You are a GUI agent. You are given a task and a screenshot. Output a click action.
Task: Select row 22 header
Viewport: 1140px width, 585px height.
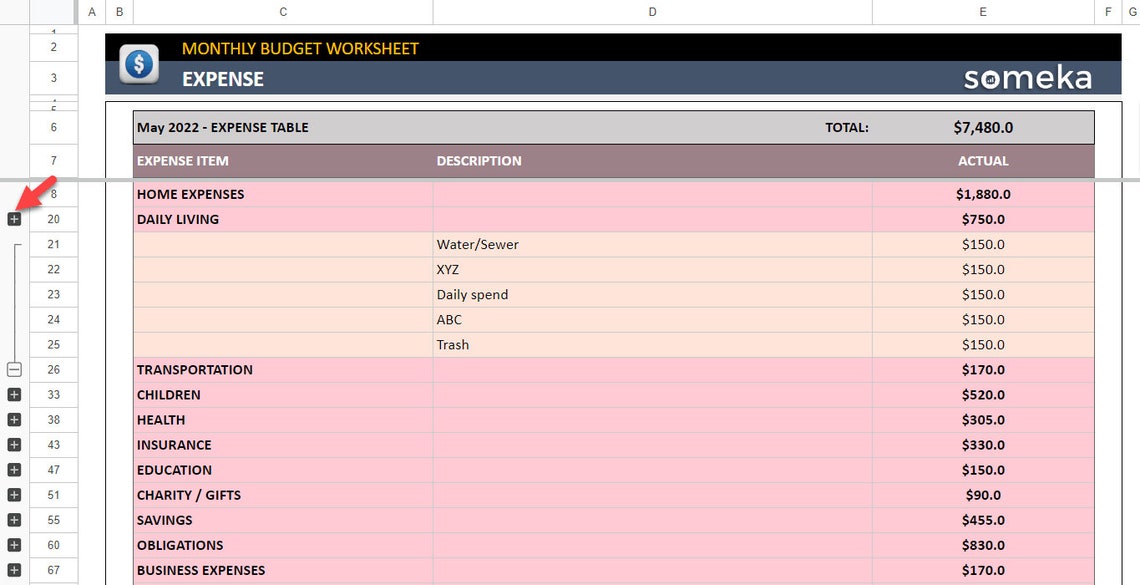point(54,269)
